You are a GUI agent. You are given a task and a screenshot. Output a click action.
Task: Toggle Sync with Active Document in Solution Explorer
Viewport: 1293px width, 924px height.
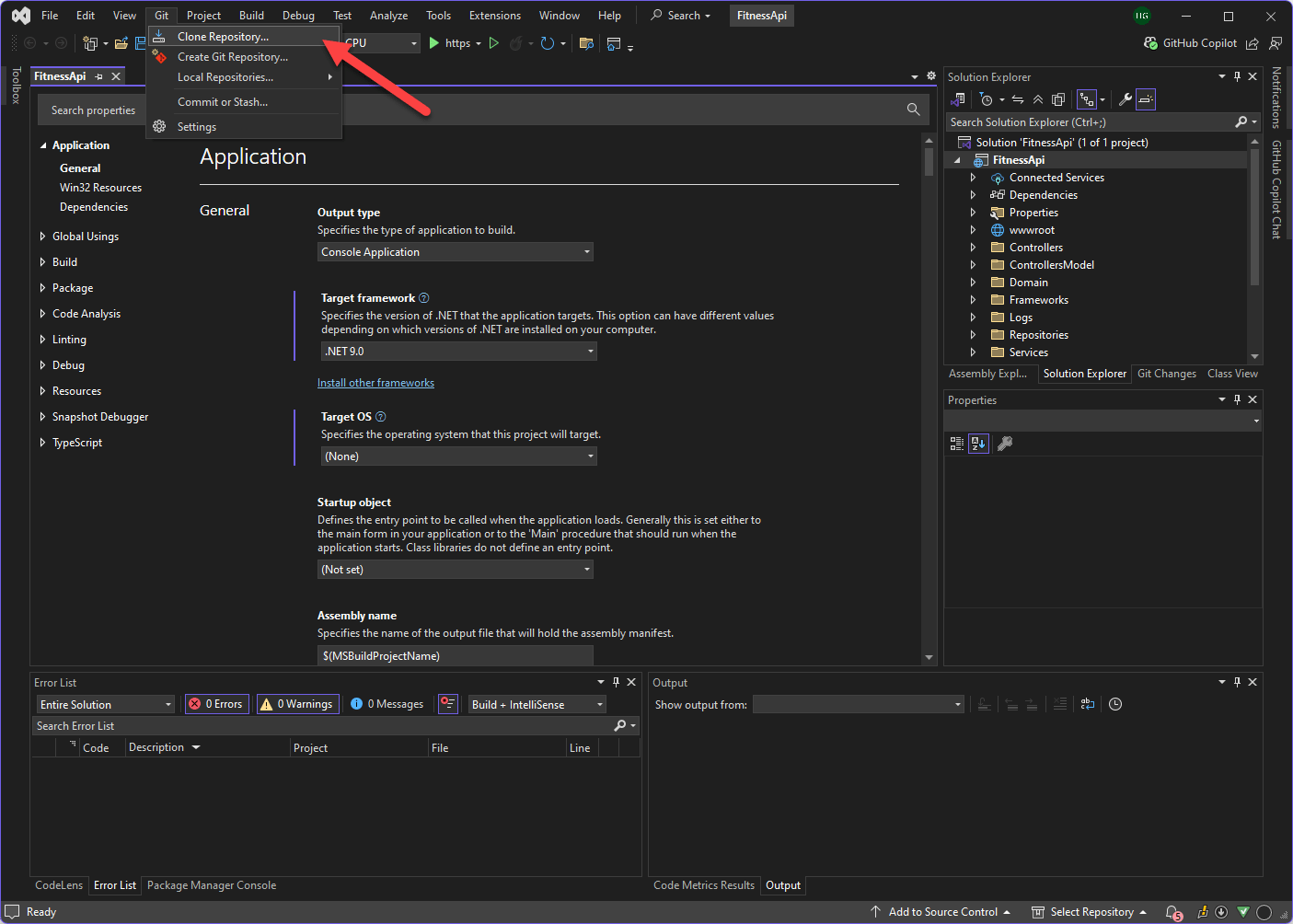click(1016, 98)
